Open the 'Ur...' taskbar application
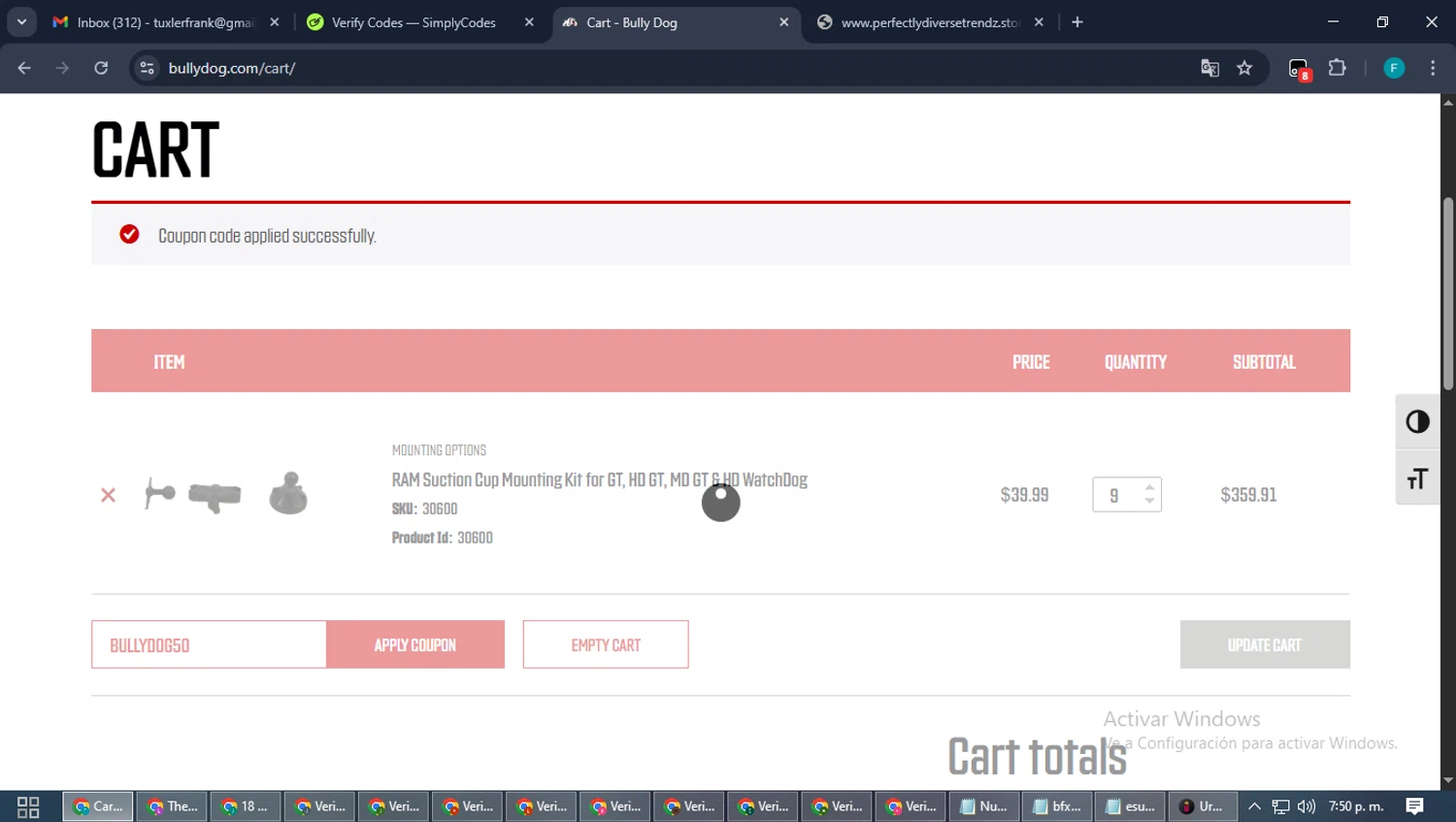The image size is (1456, 822). [x=1204, y=806]
